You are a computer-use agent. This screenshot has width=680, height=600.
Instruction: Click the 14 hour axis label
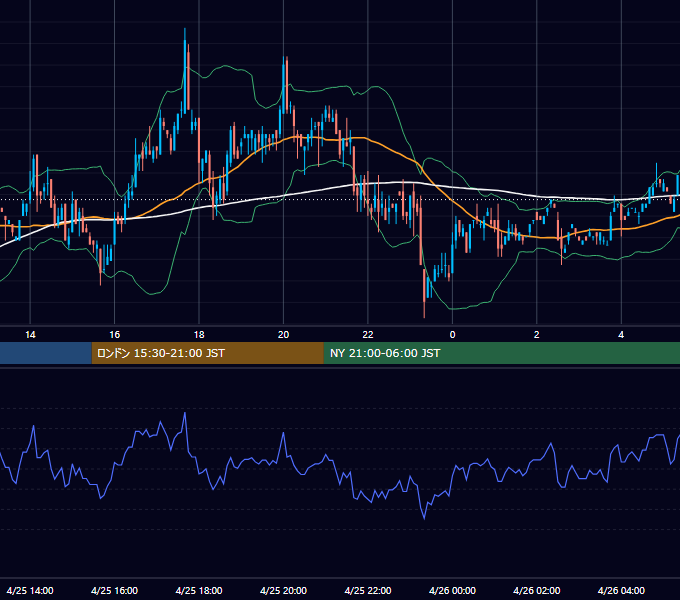[30, 335]
